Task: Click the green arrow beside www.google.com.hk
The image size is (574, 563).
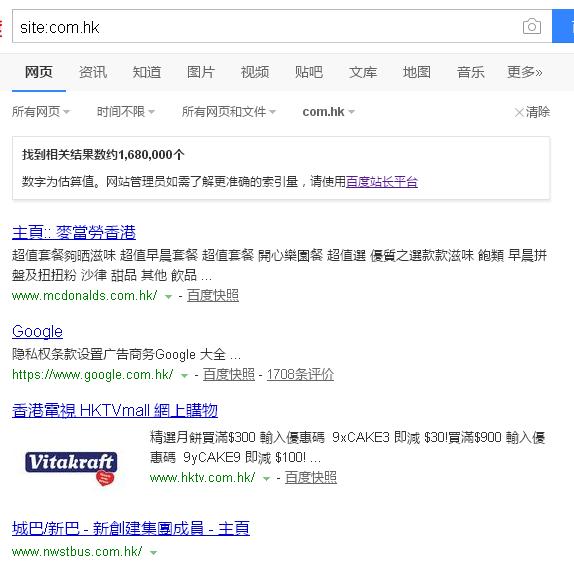Action: click(x=184, y=376)
